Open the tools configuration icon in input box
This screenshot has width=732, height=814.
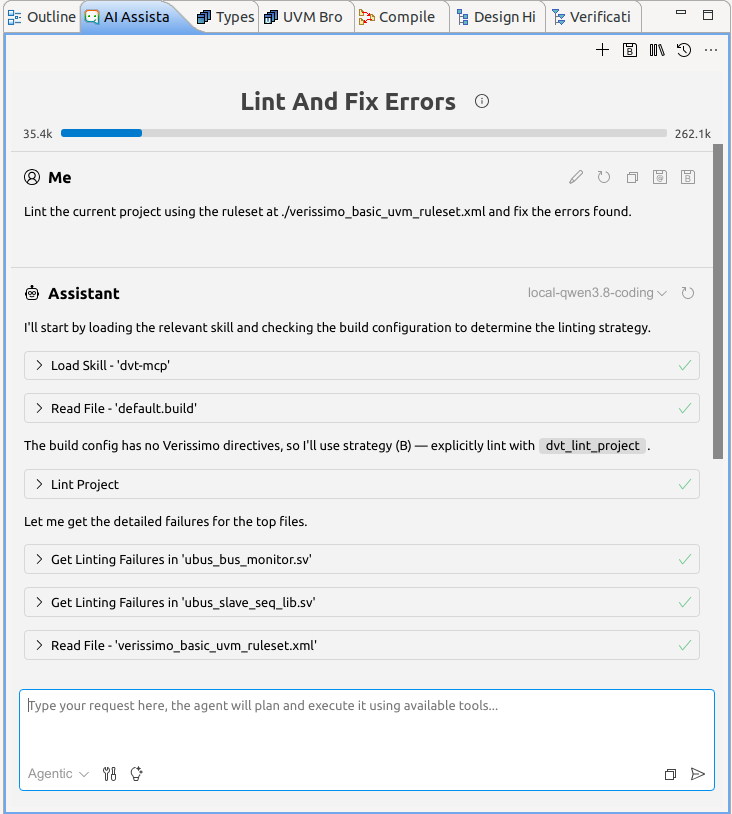(x=110, y=774)
